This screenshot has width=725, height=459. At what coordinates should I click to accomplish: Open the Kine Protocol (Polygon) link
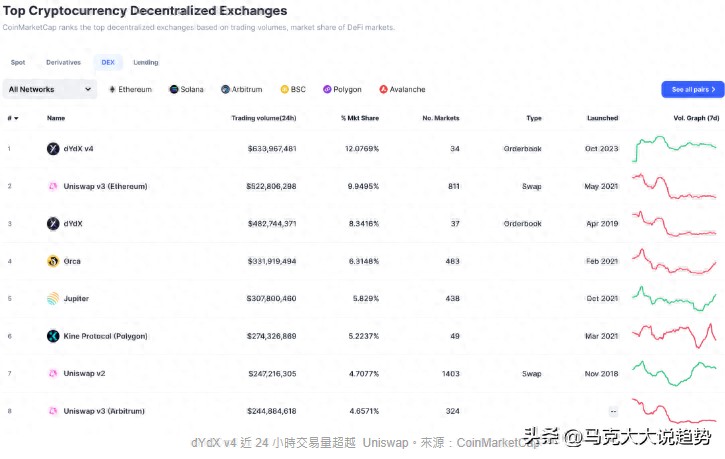click(x=105, y=336)
